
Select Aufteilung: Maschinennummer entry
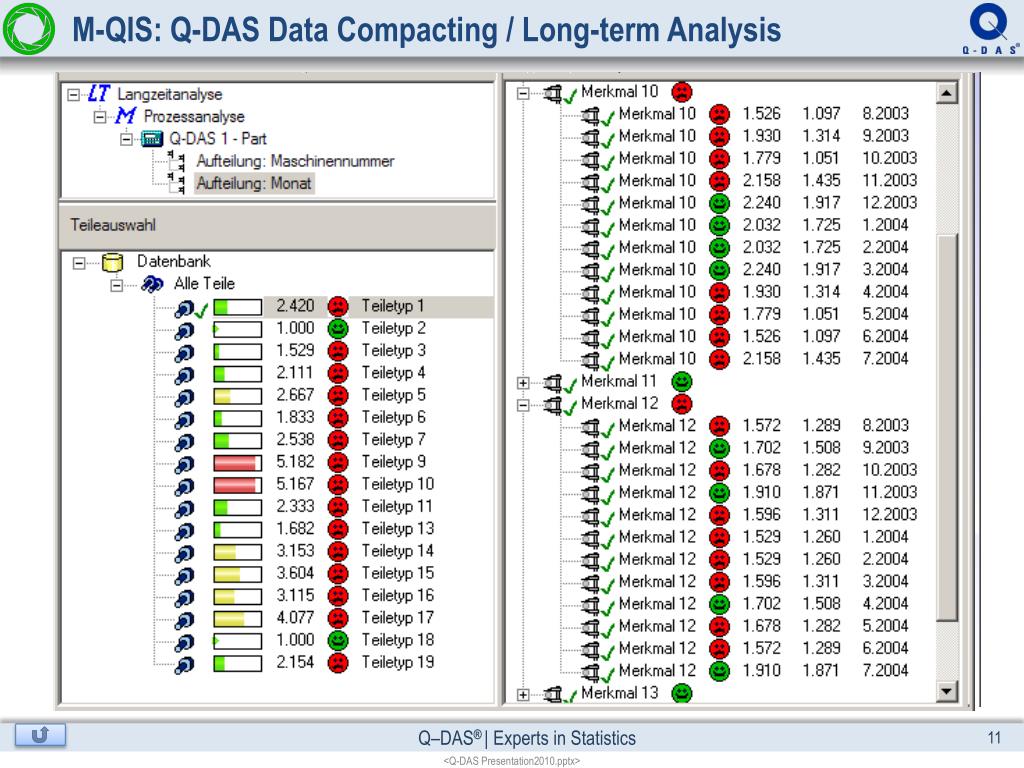coord(295,161)
